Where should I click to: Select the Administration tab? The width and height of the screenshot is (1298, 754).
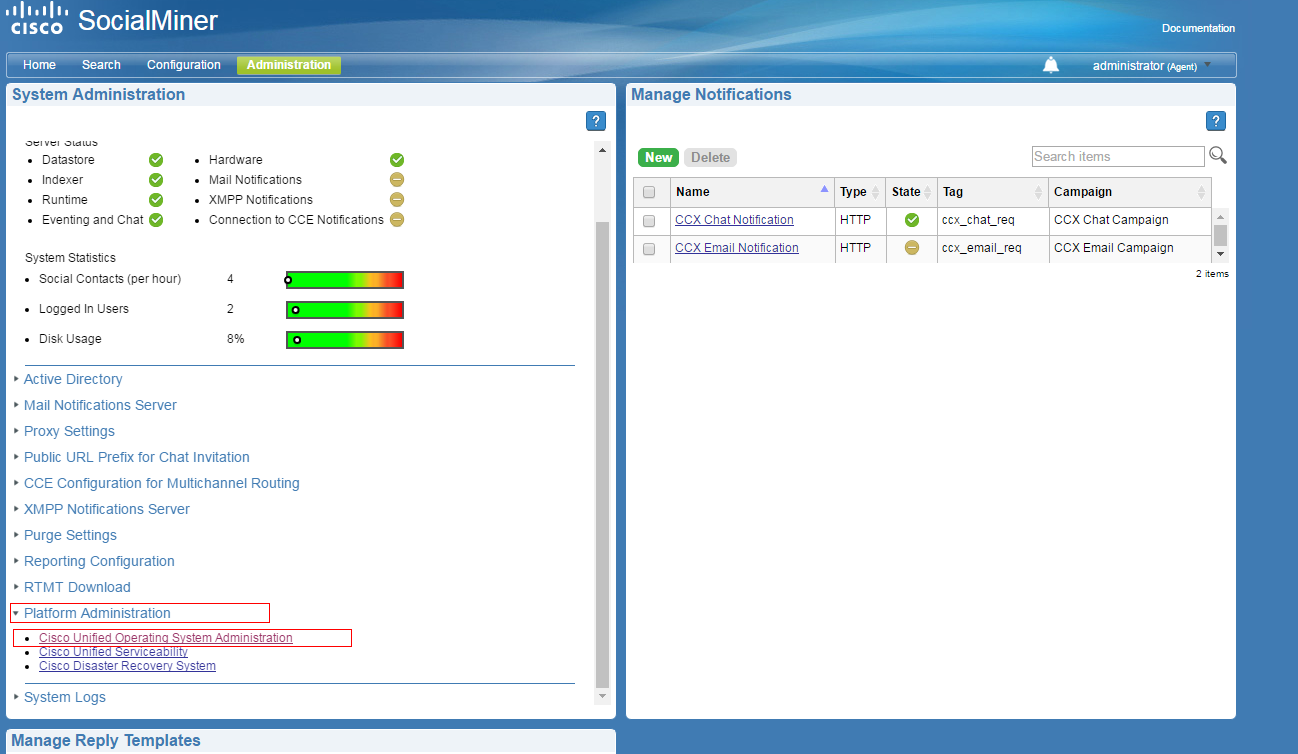pyautogui.click(x=289, y=65)
